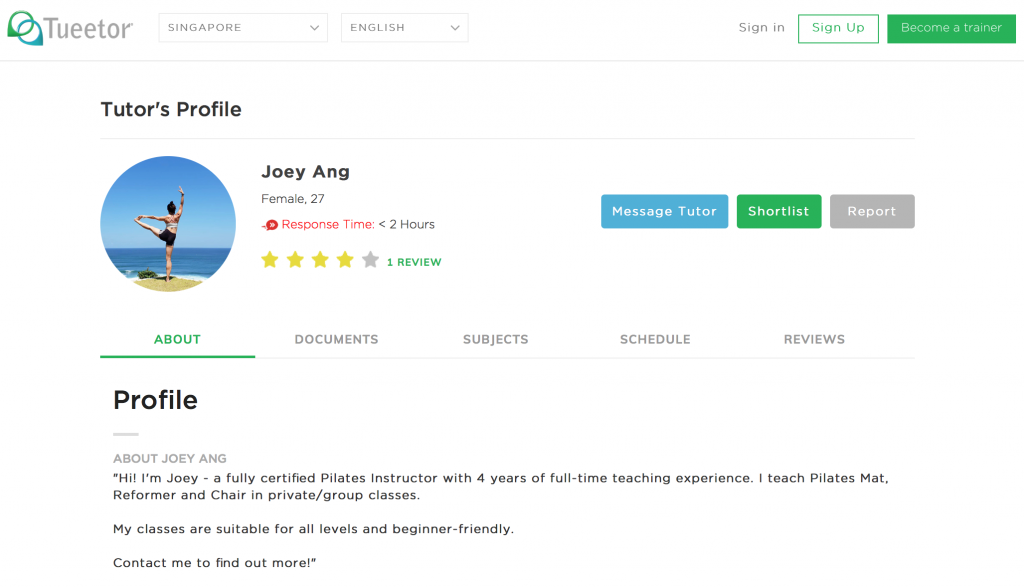This screenshot has height=587, width=1024.
Task: Shortlist this tutor
Action: (x=778, y=212)
